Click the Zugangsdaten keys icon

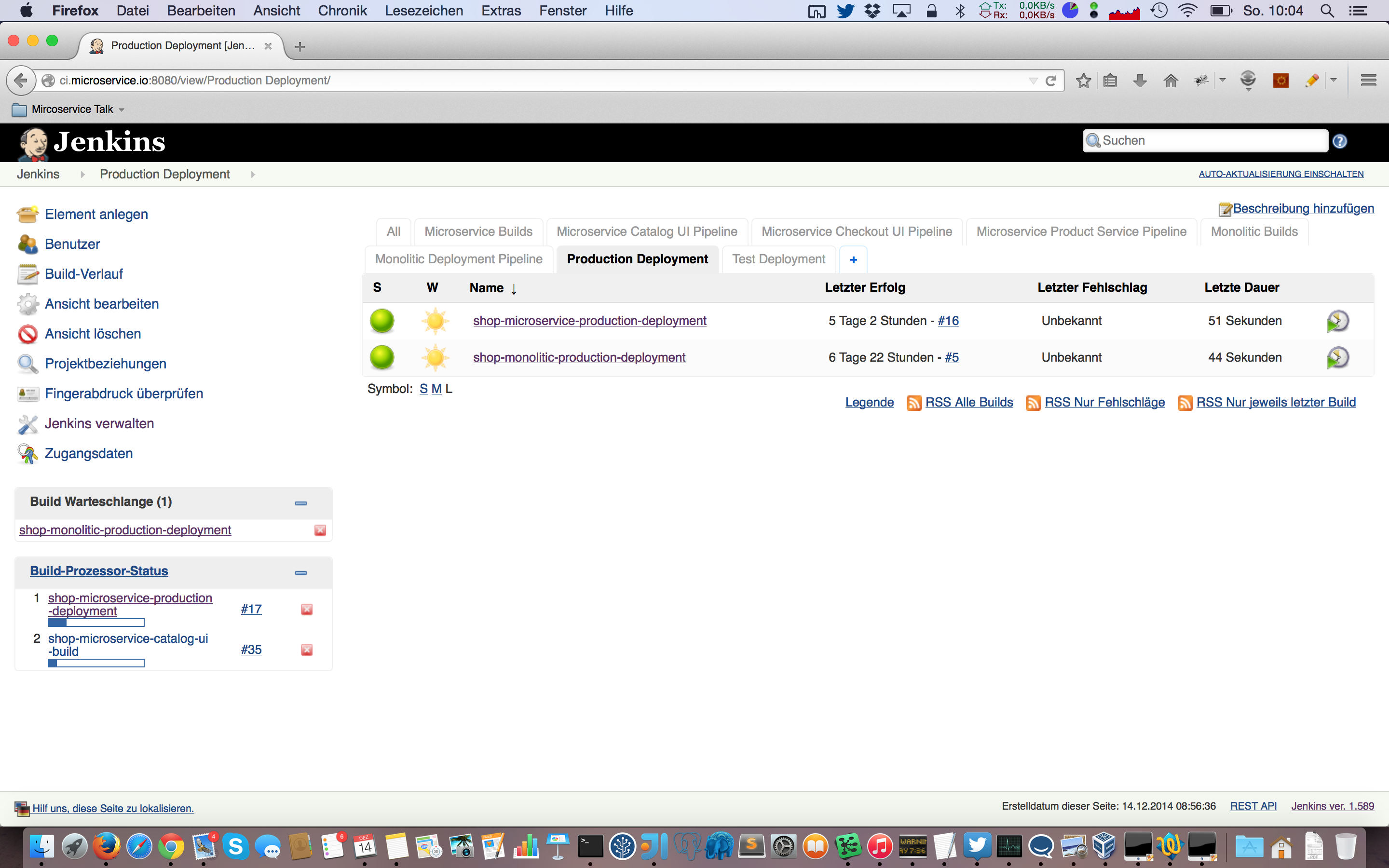(x=27, y=453)
